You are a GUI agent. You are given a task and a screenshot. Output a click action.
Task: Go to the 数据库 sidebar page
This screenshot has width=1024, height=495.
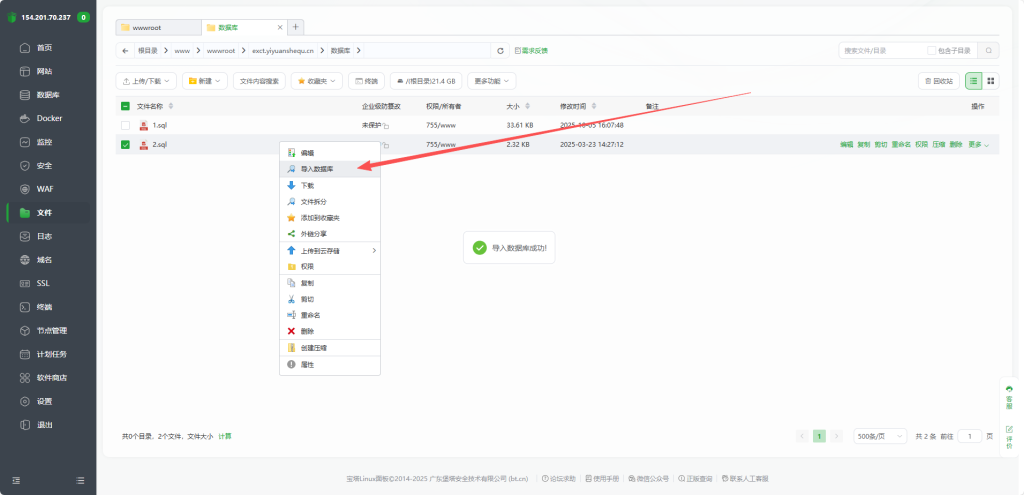pos(47,95)
